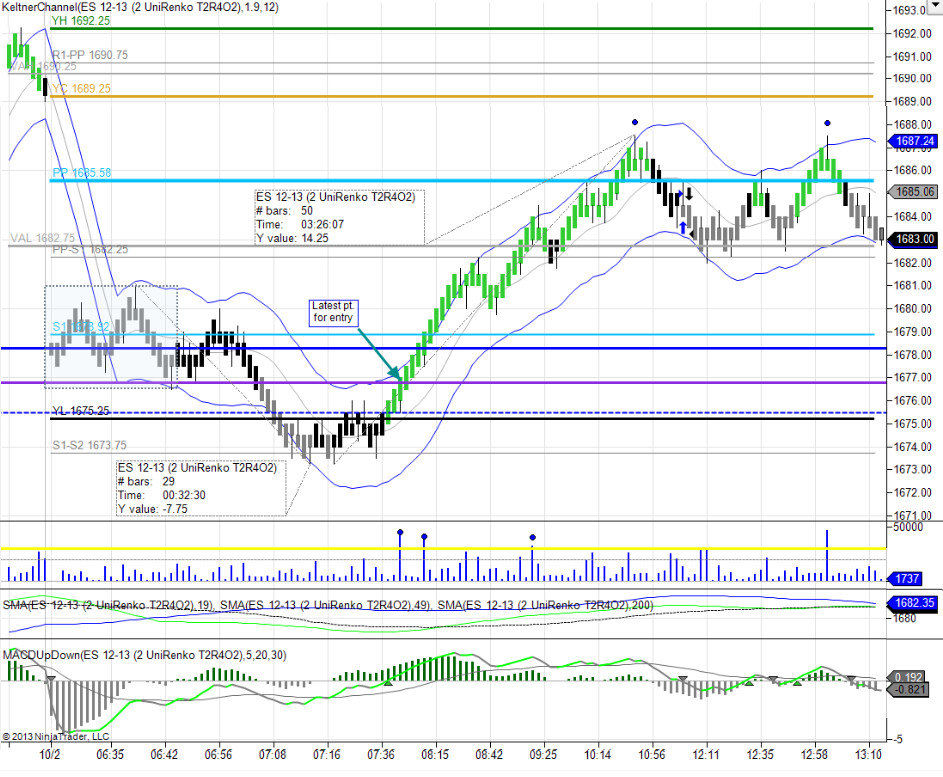Click the YH 1692.25 green line label

(81, 20)
